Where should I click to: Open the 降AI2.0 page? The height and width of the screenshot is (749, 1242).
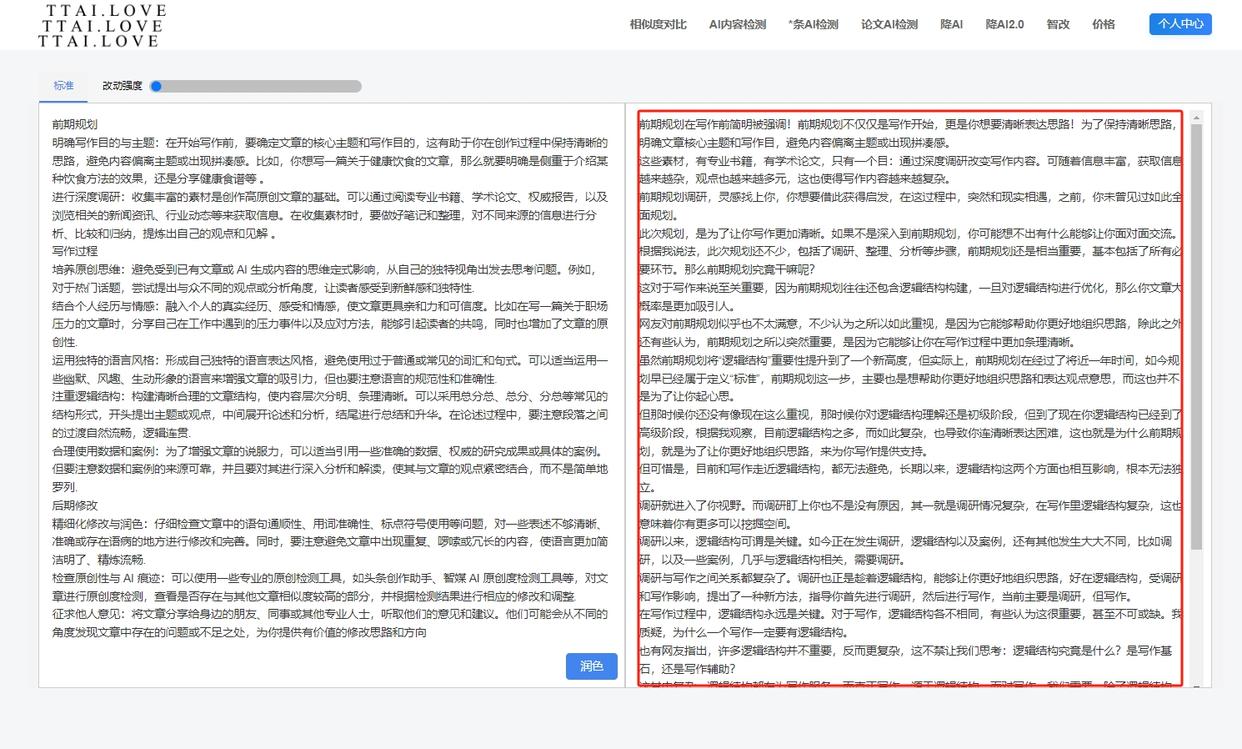(x=1004, y=23)
